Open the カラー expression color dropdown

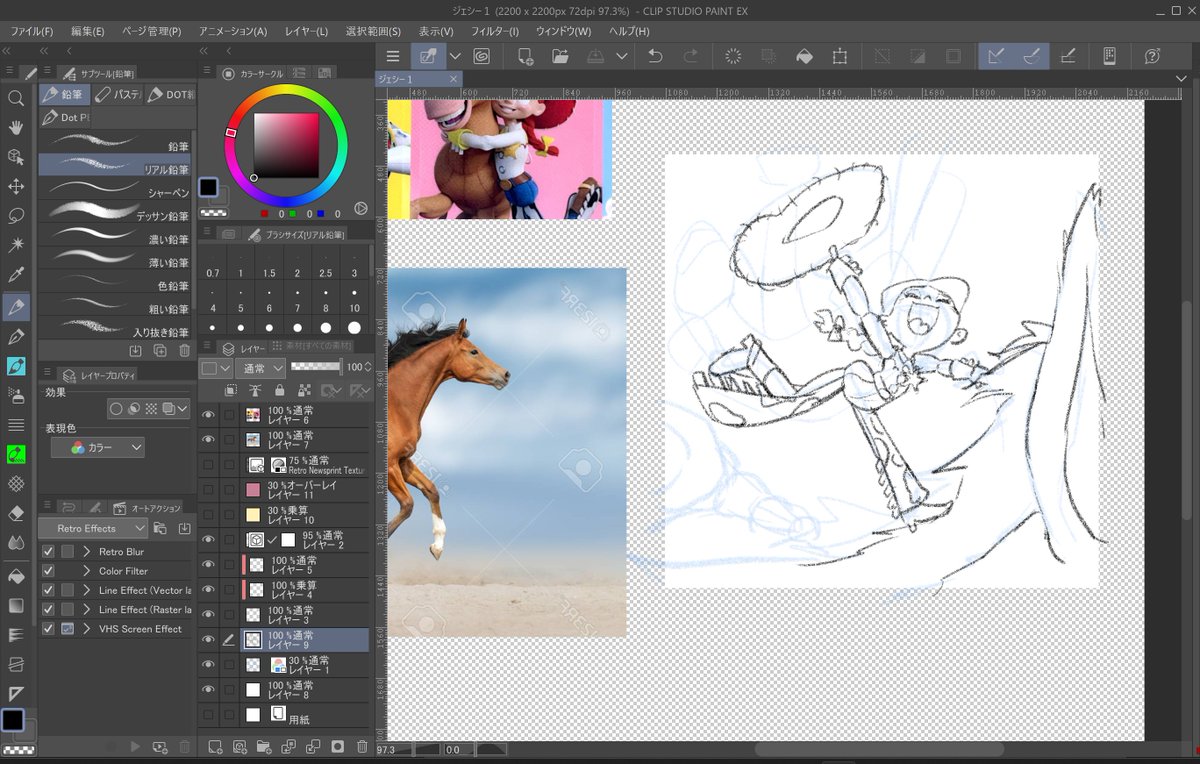(x=97, y=448)
